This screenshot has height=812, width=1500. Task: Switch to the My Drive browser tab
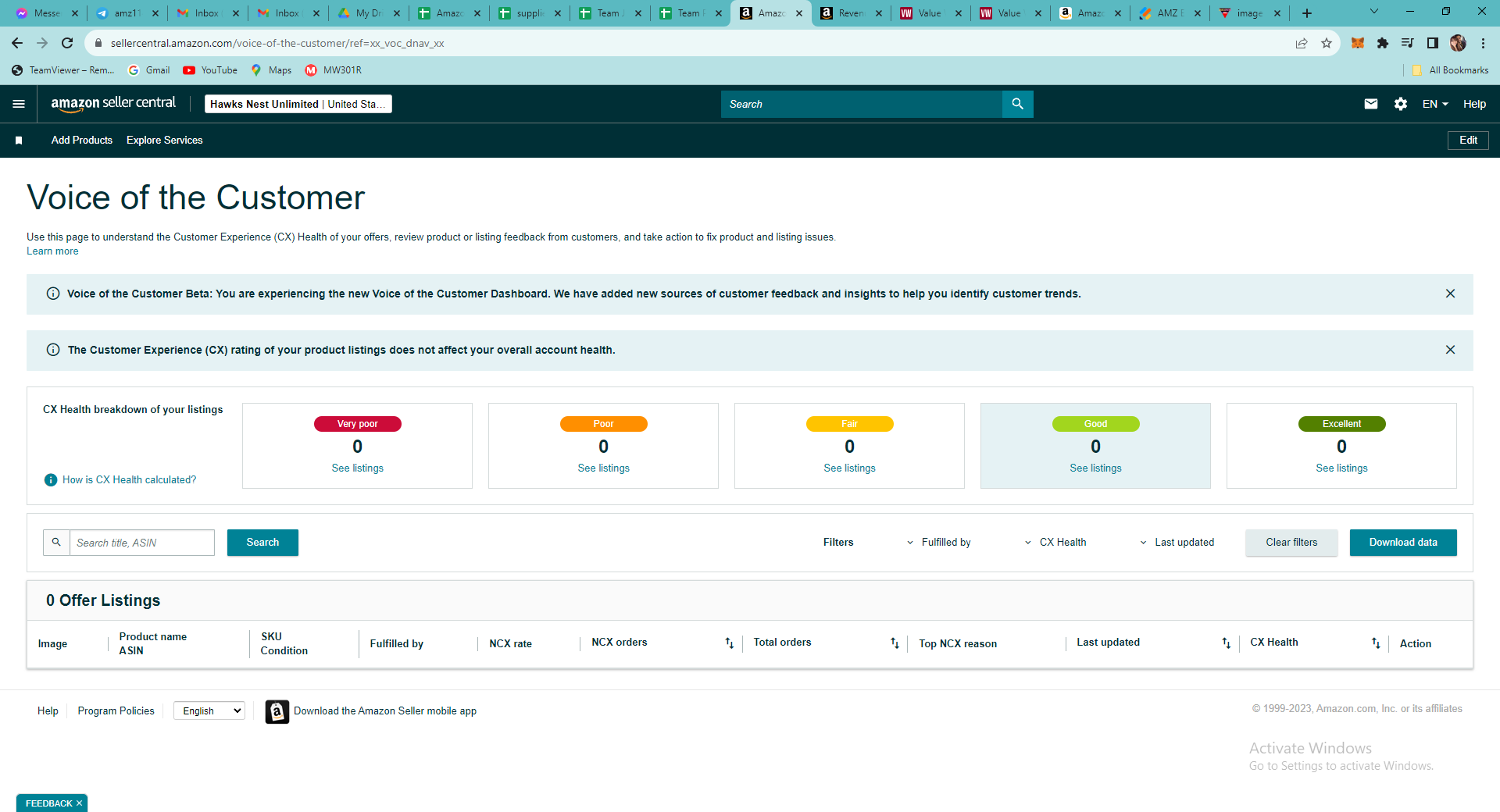(369, 13)
